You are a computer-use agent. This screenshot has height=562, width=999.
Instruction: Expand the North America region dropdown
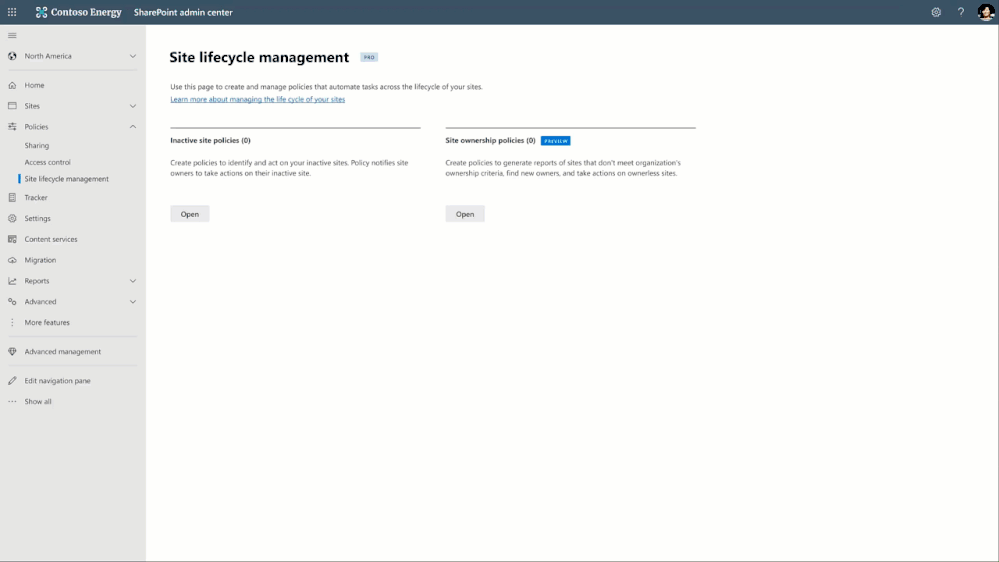click(x=133, y=56)
